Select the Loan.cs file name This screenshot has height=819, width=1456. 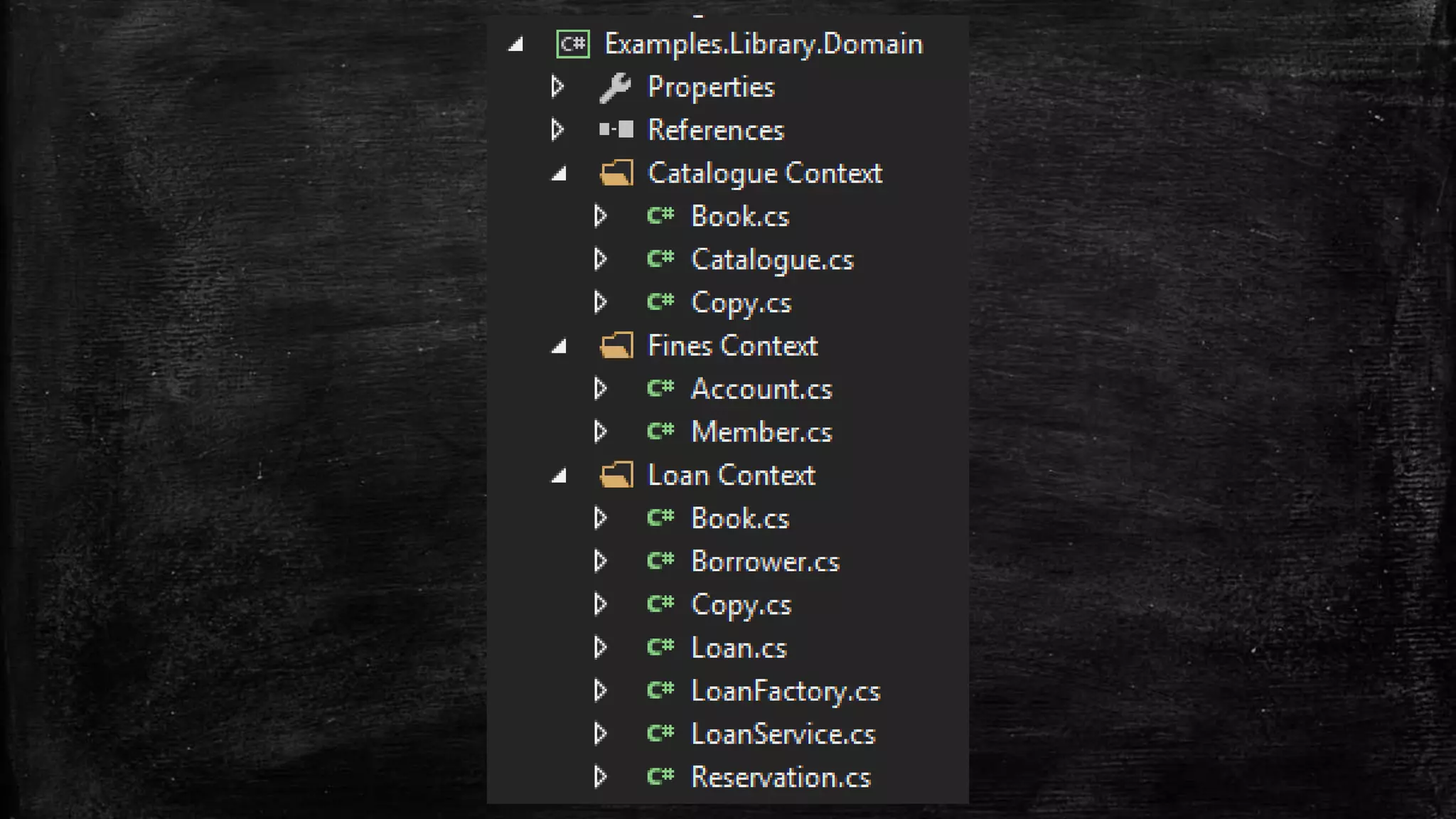(x=739, y=648)
